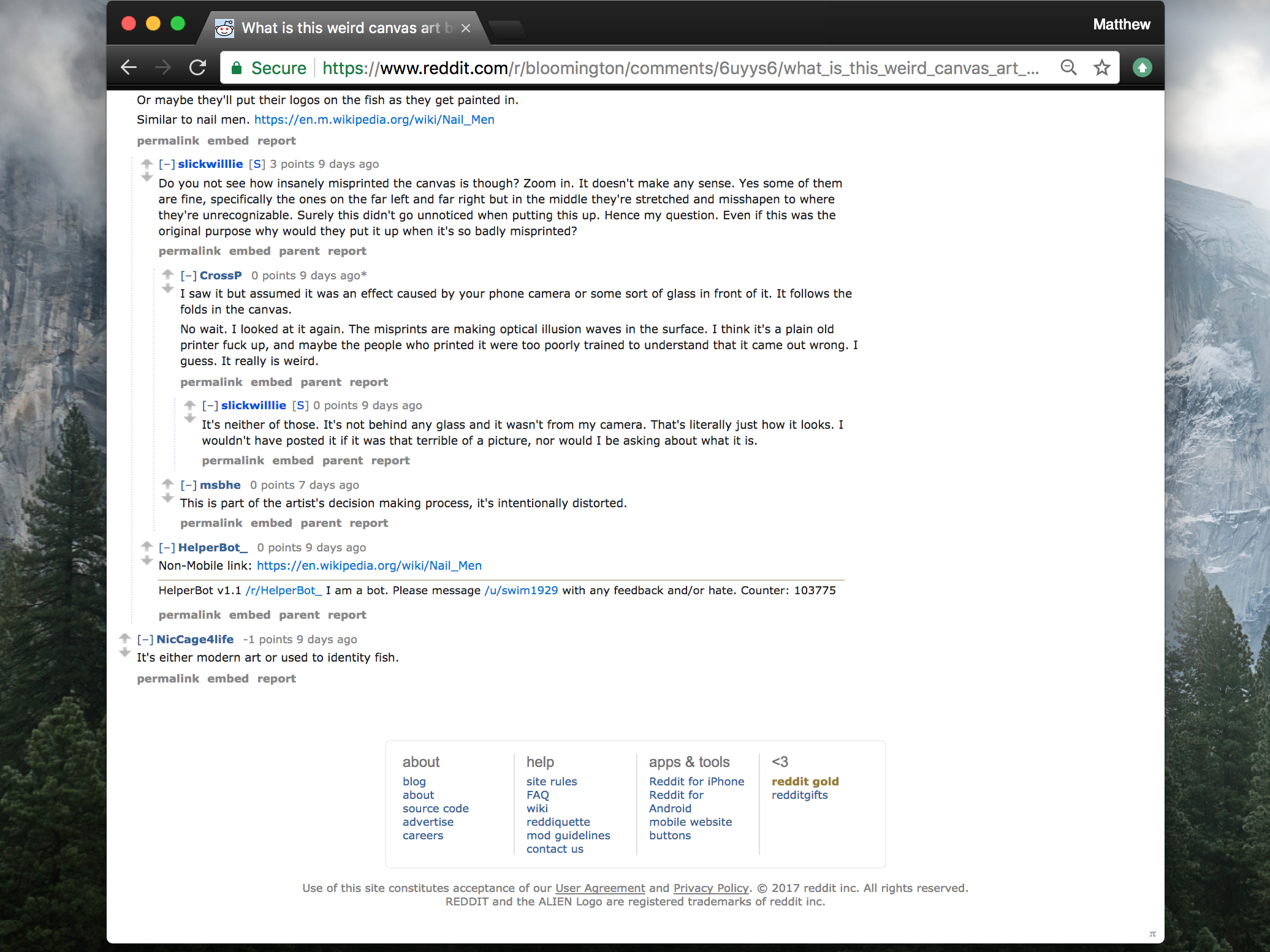
Task: Collapse msbhe's comment
Action: point(188,485)
